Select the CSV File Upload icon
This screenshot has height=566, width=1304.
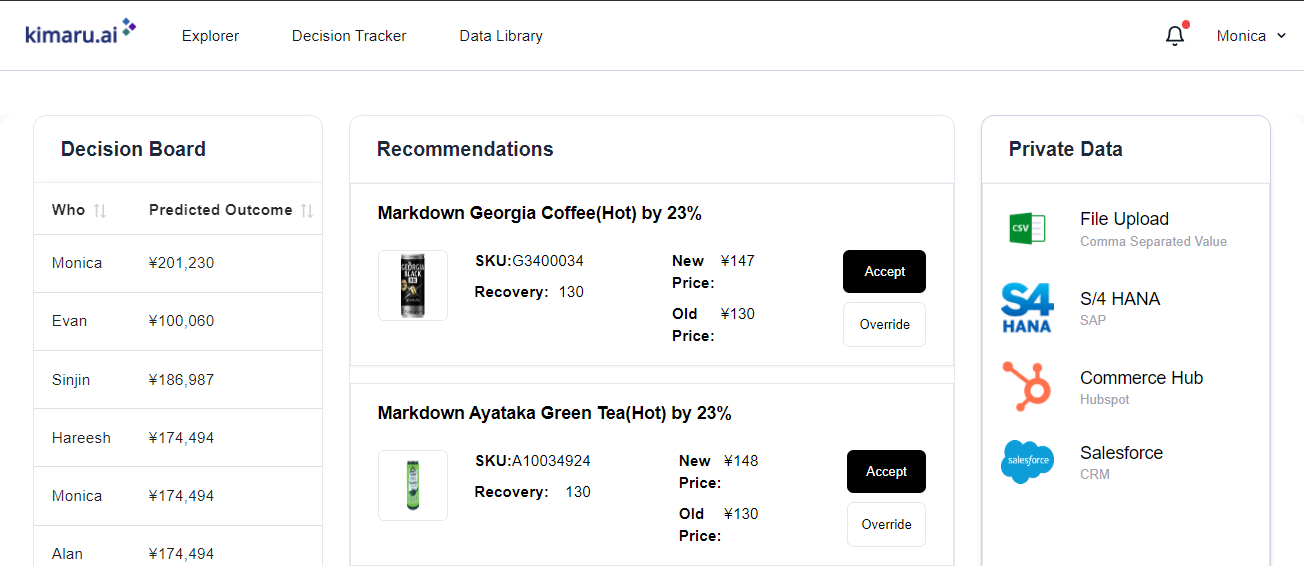(1027, 228)
